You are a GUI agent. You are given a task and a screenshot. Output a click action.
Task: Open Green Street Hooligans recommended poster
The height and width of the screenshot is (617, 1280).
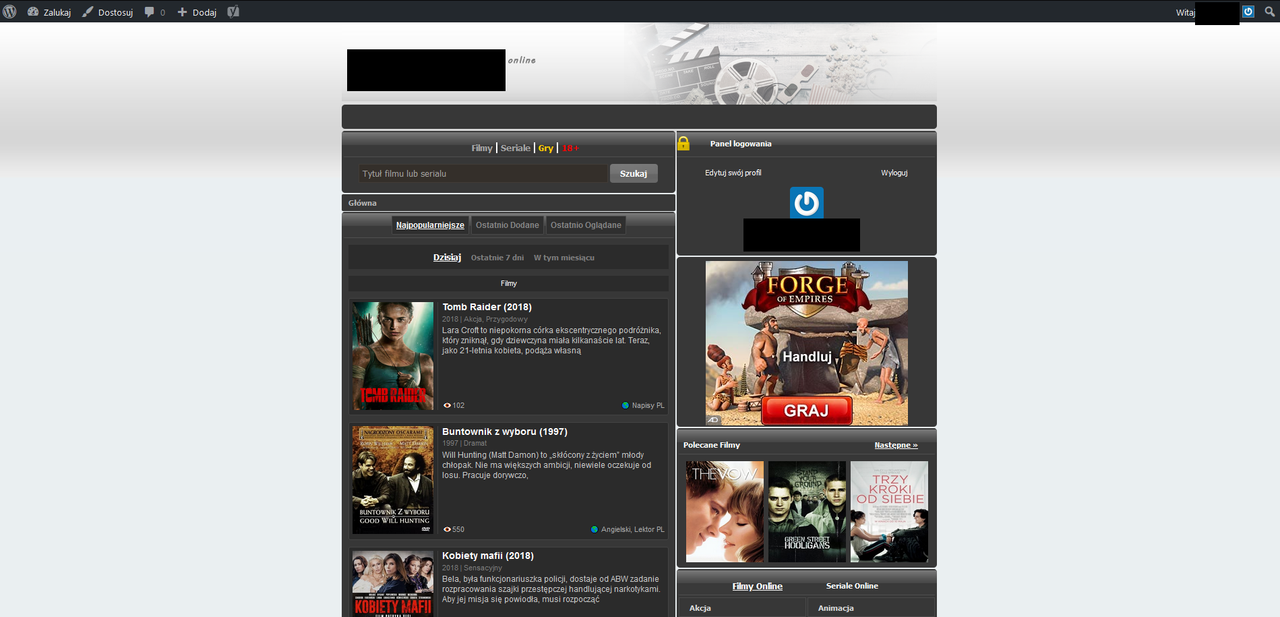[807, 511]
